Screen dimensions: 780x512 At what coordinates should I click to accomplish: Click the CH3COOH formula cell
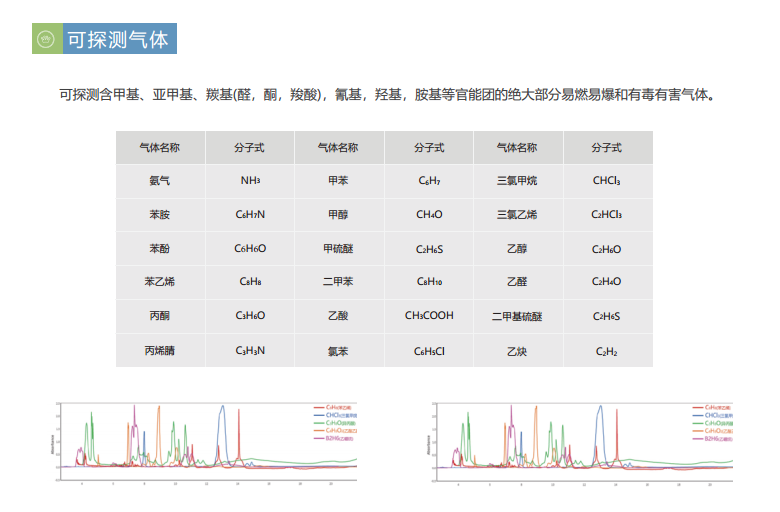[x=429, y=316]
